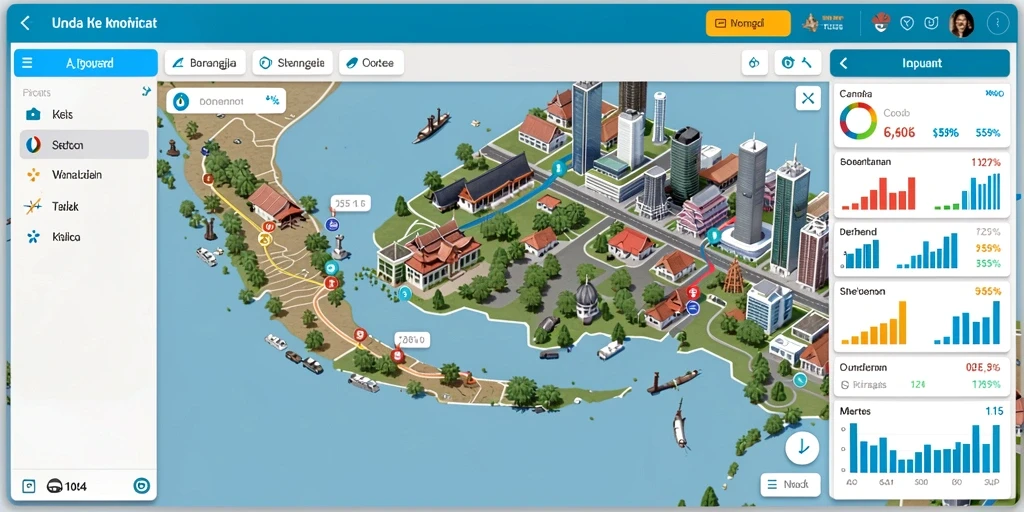Click the yellow Nomgal button in the header
1024x512 pixels.
tap(748, 24)
